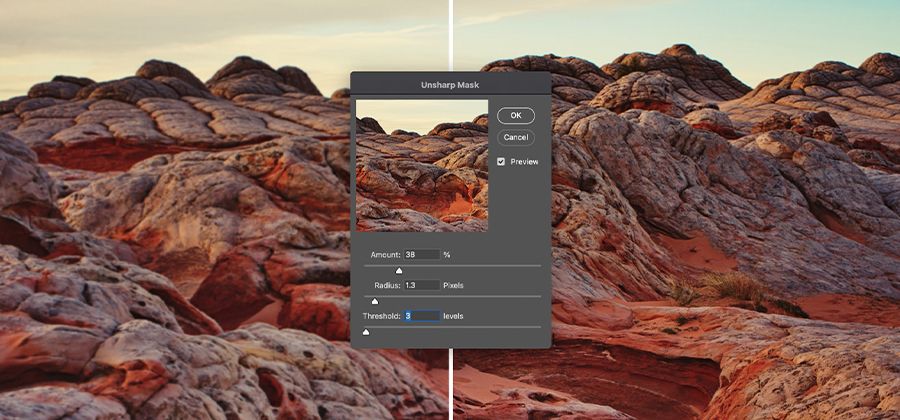This screenshot has height=420, width=900.
Task: Click the Amount percentage input field
Action: 422,255
